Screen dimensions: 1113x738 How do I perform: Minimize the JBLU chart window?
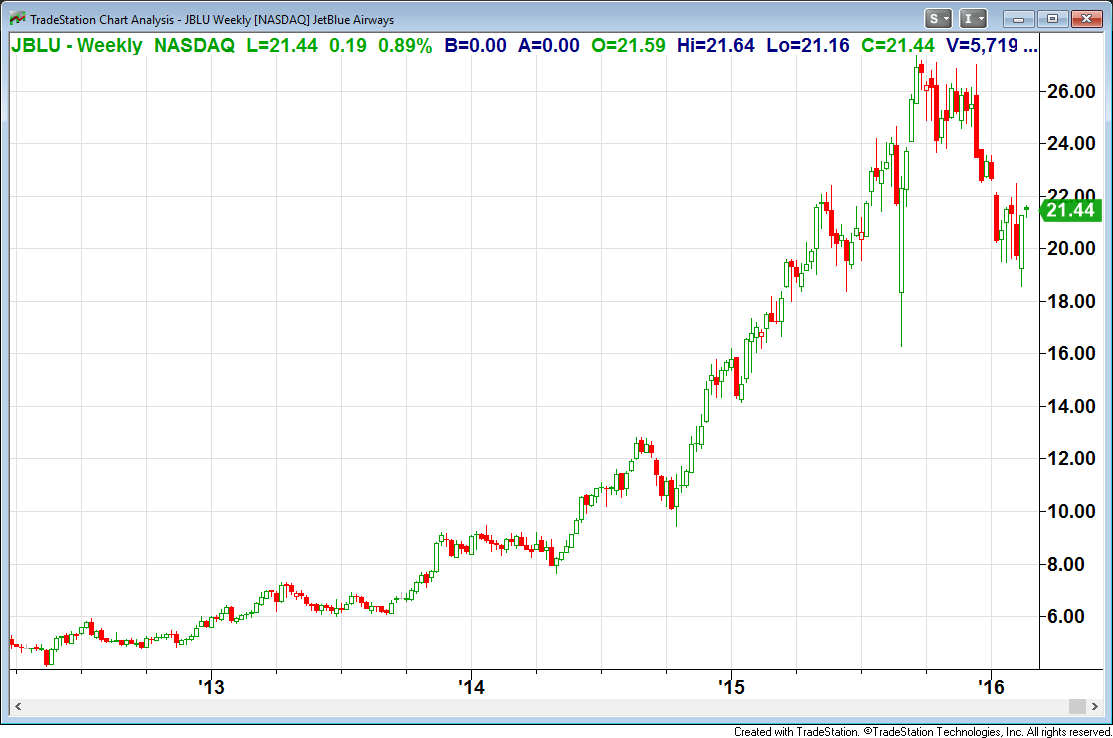point(1019,19)
